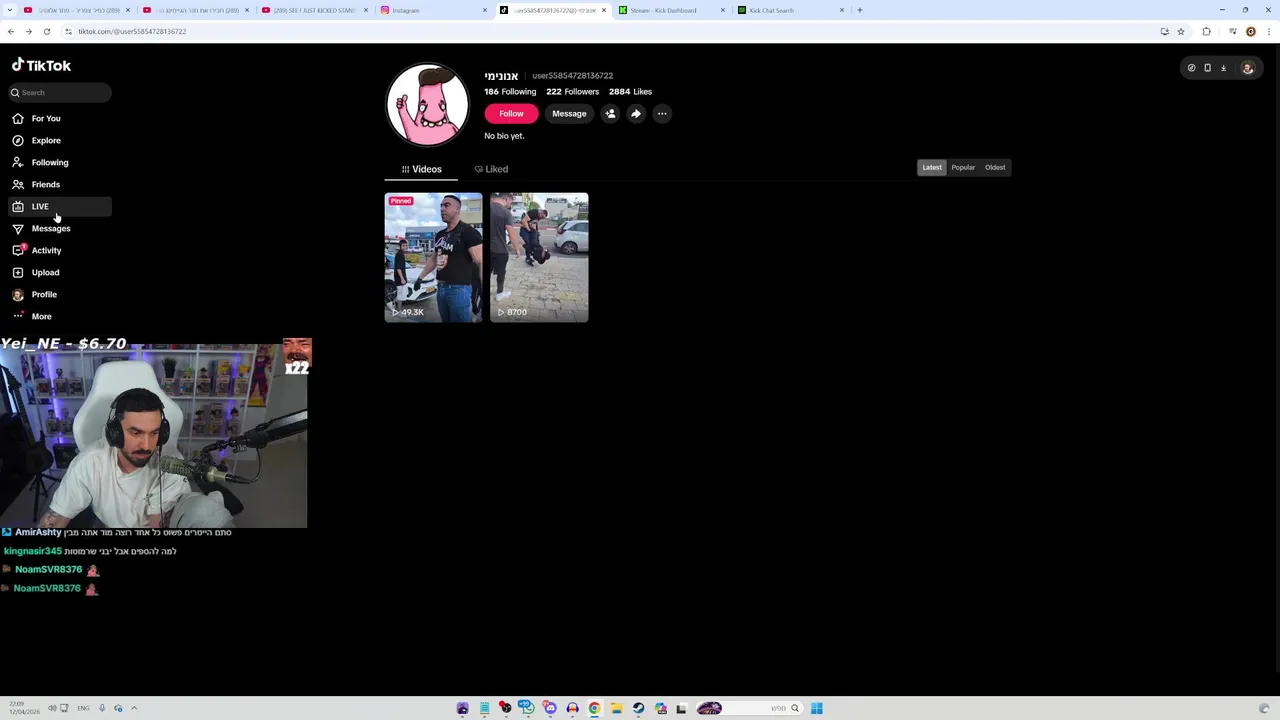
Task: Reload the TikTok page
Action: point(46,31)
